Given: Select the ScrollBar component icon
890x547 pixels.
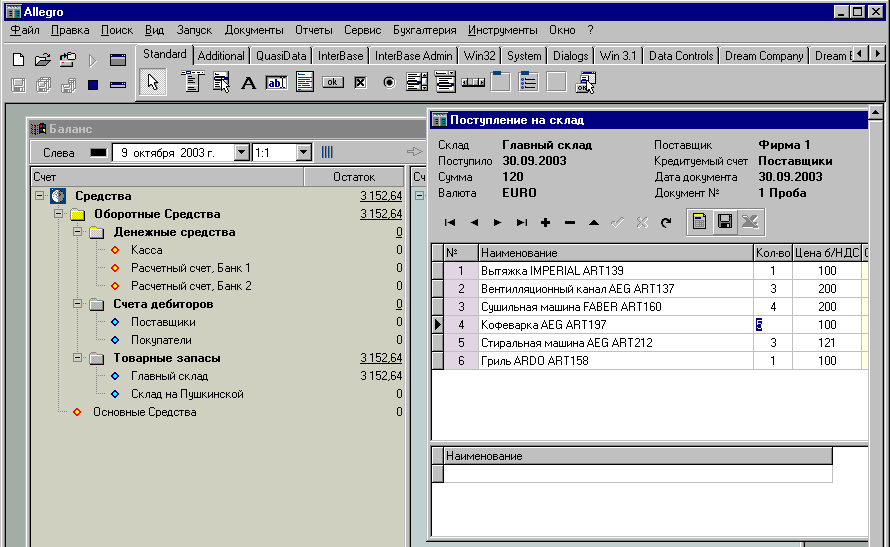Looking at the screenshot, I should [x=473, y=83].
